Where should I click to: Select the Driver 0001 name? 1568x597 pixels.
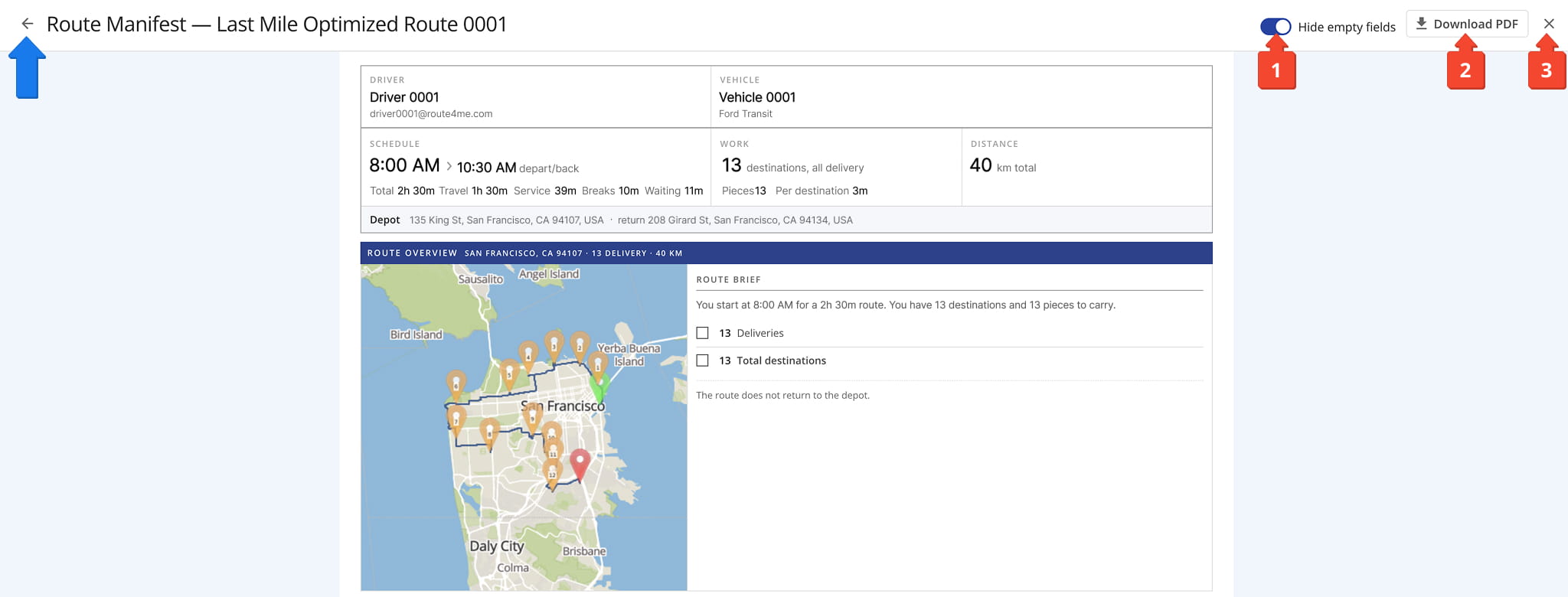[x=404, y=97]
